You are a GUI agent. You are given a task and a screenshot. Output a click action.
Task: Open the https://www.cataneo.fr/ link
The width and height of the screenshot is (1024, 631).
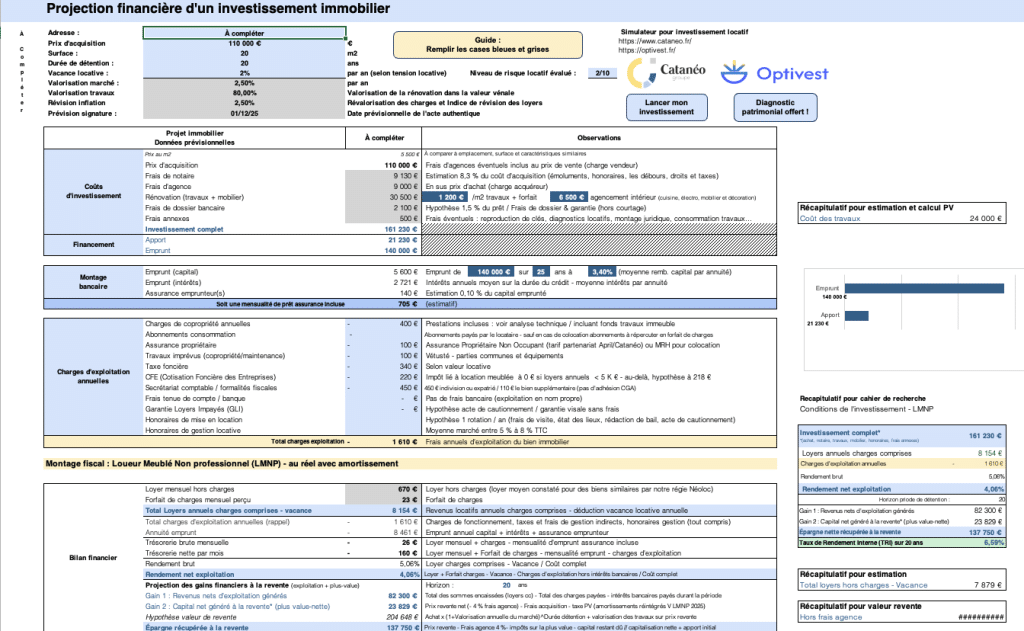point(654,40)
